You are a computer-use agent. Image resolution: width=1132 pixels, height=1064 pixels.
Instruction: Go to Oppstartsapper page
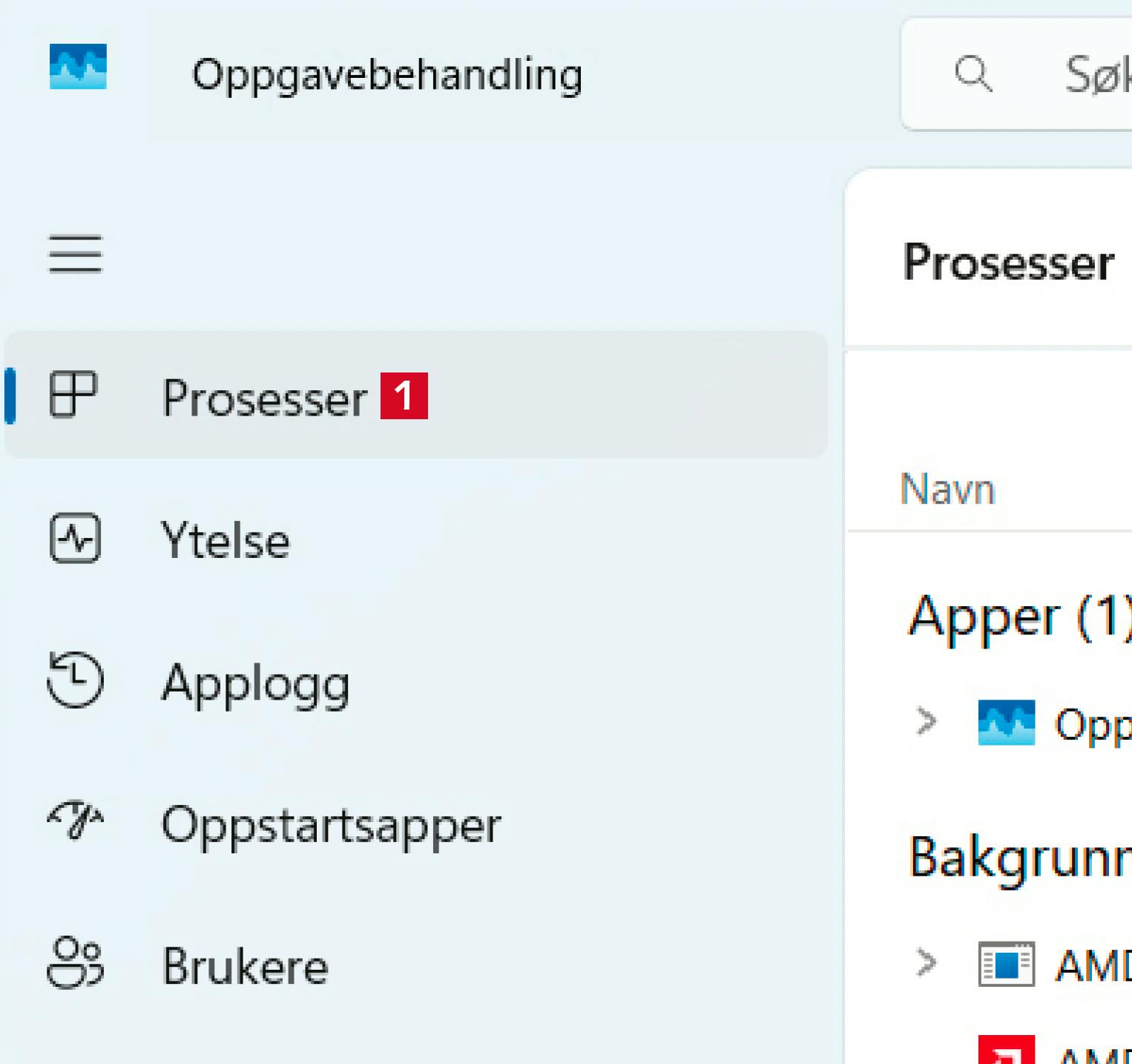[x=331, y=824]
